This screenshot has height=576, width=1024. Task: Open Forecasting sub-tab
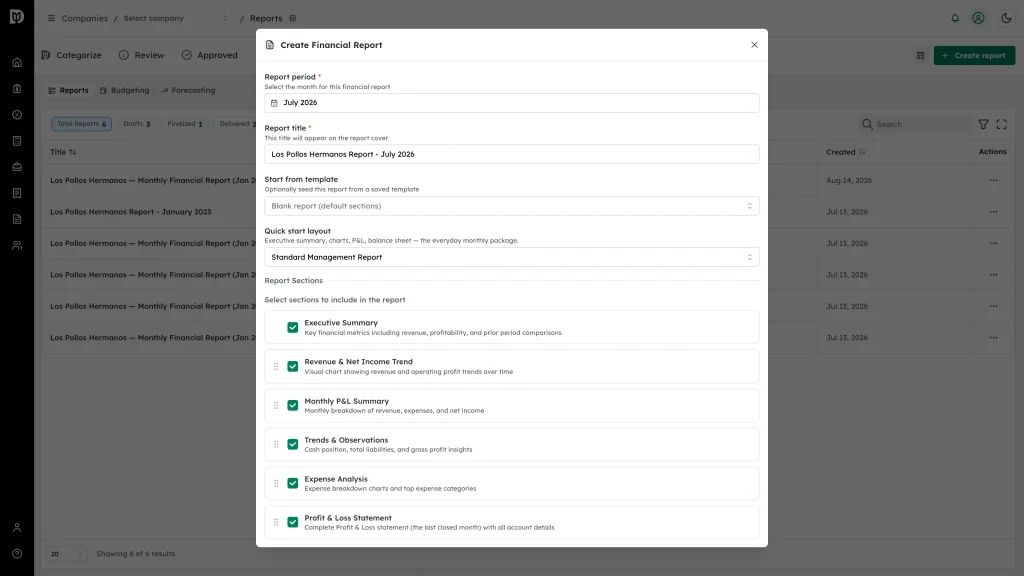tap(187, 91)
